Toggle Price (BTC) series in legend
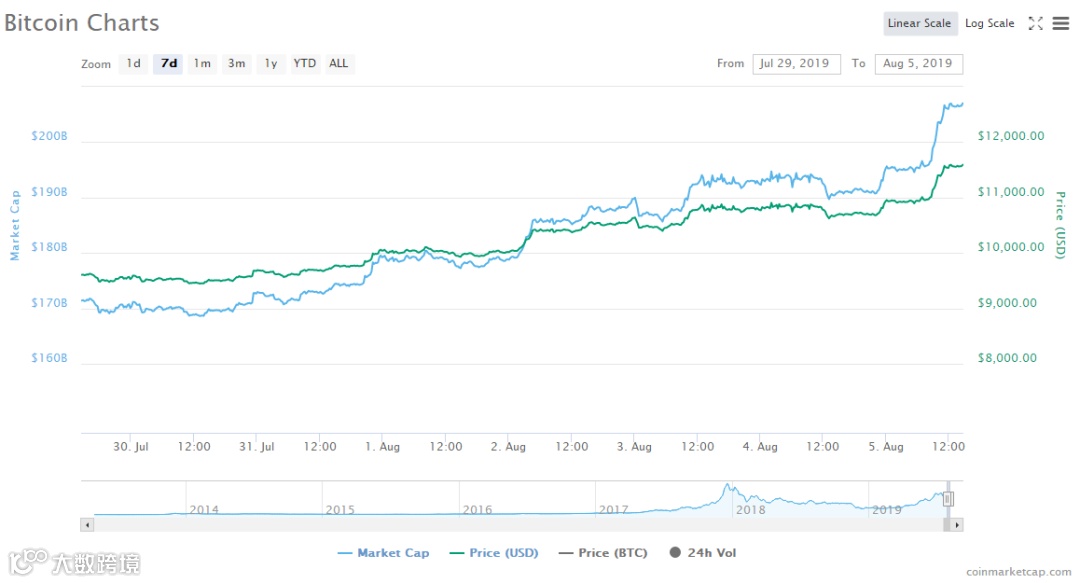1080x583 pixels. 603,553
